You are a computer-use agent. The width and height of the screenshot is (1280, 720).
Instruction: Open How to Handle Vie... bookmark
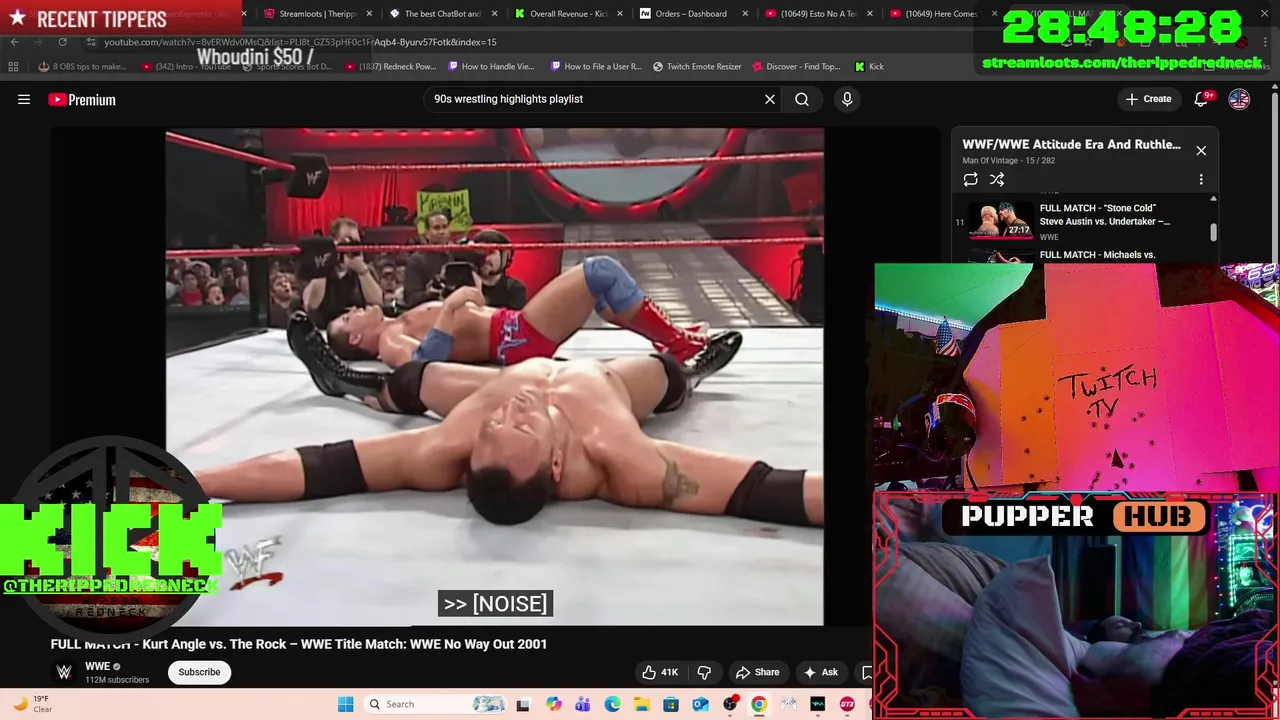pyautogui.click(x=491, y=67)
